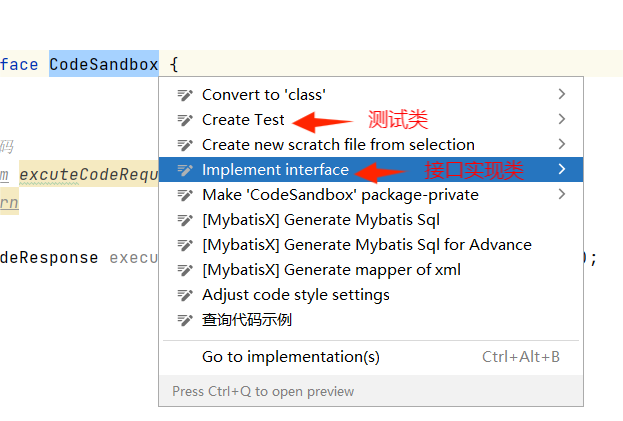Open the Implement interface submenu arrow
This screenshot has width=623, height=421.
pyautogui.click(x=561, y=169)
